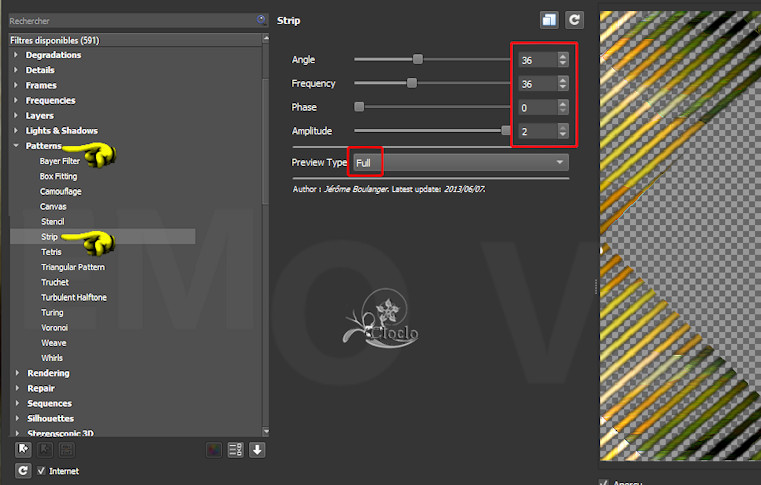Increase the Angle value with up arrow
Viewport: 761px width, 485px height.
(563, 56)
